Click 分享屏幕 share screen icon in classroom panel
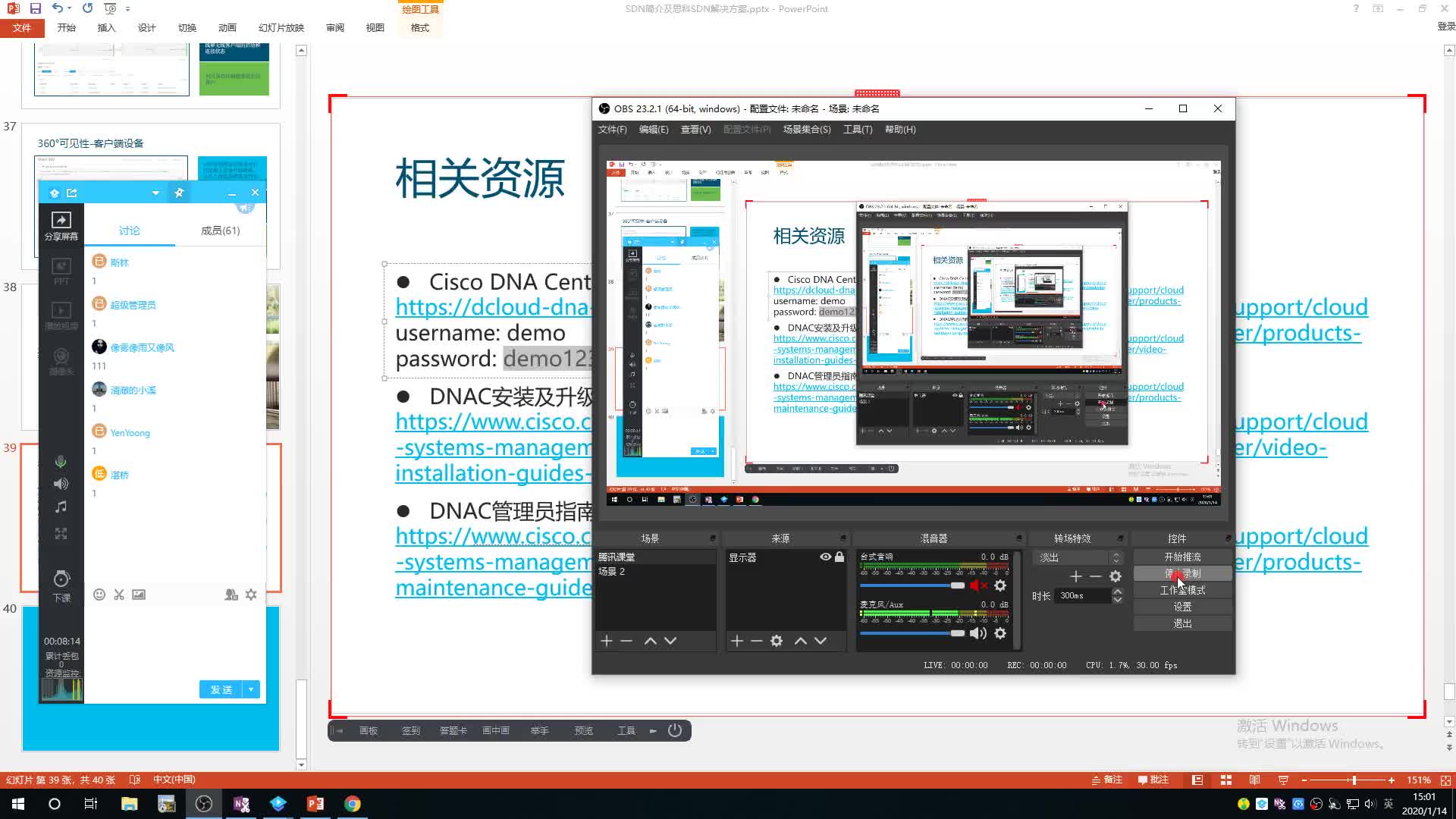 tap(61, 225)
